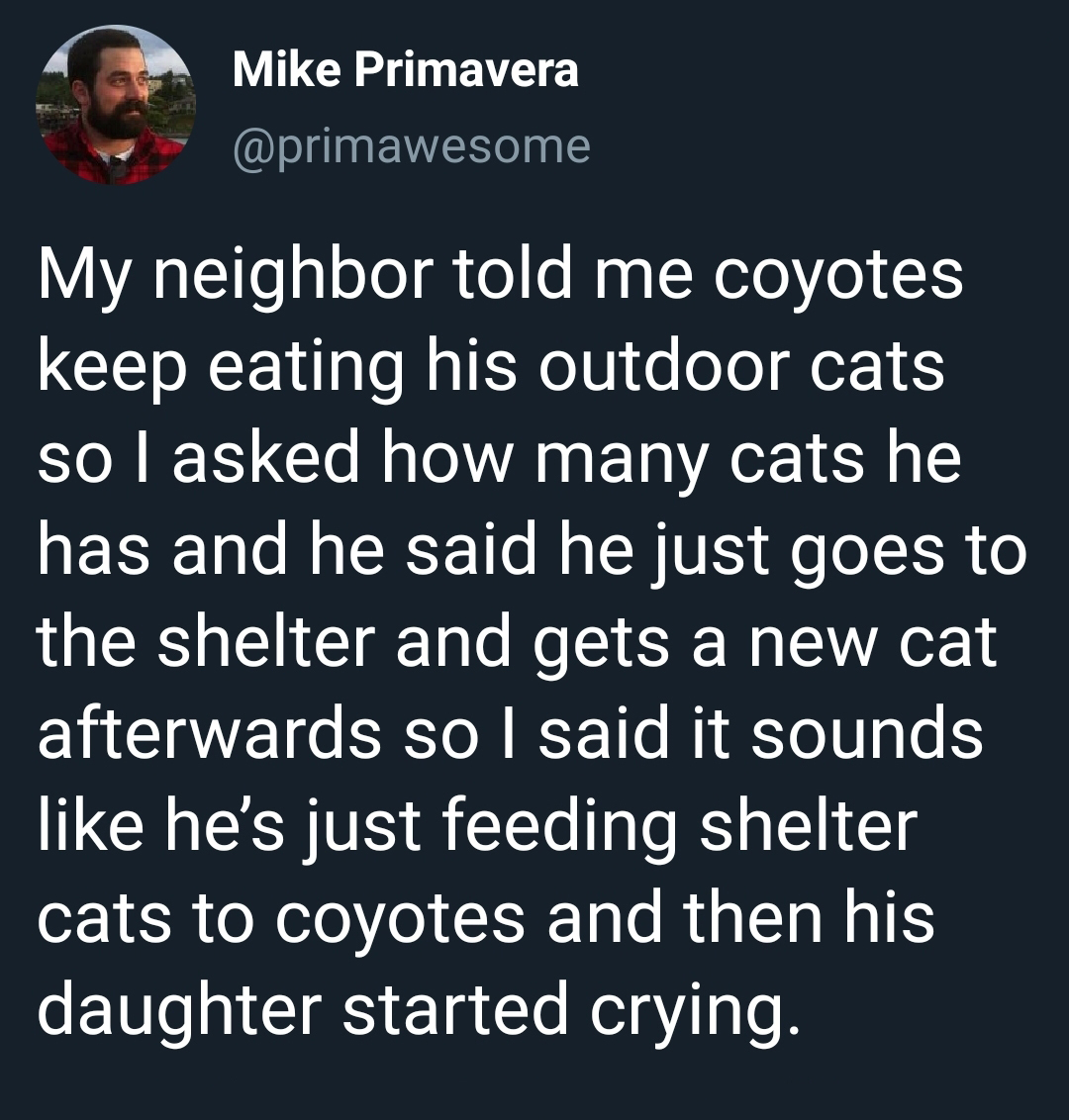Click Mike Primavera's profile picture
The image size is (1069, 1120).
[x=116, y=105]
